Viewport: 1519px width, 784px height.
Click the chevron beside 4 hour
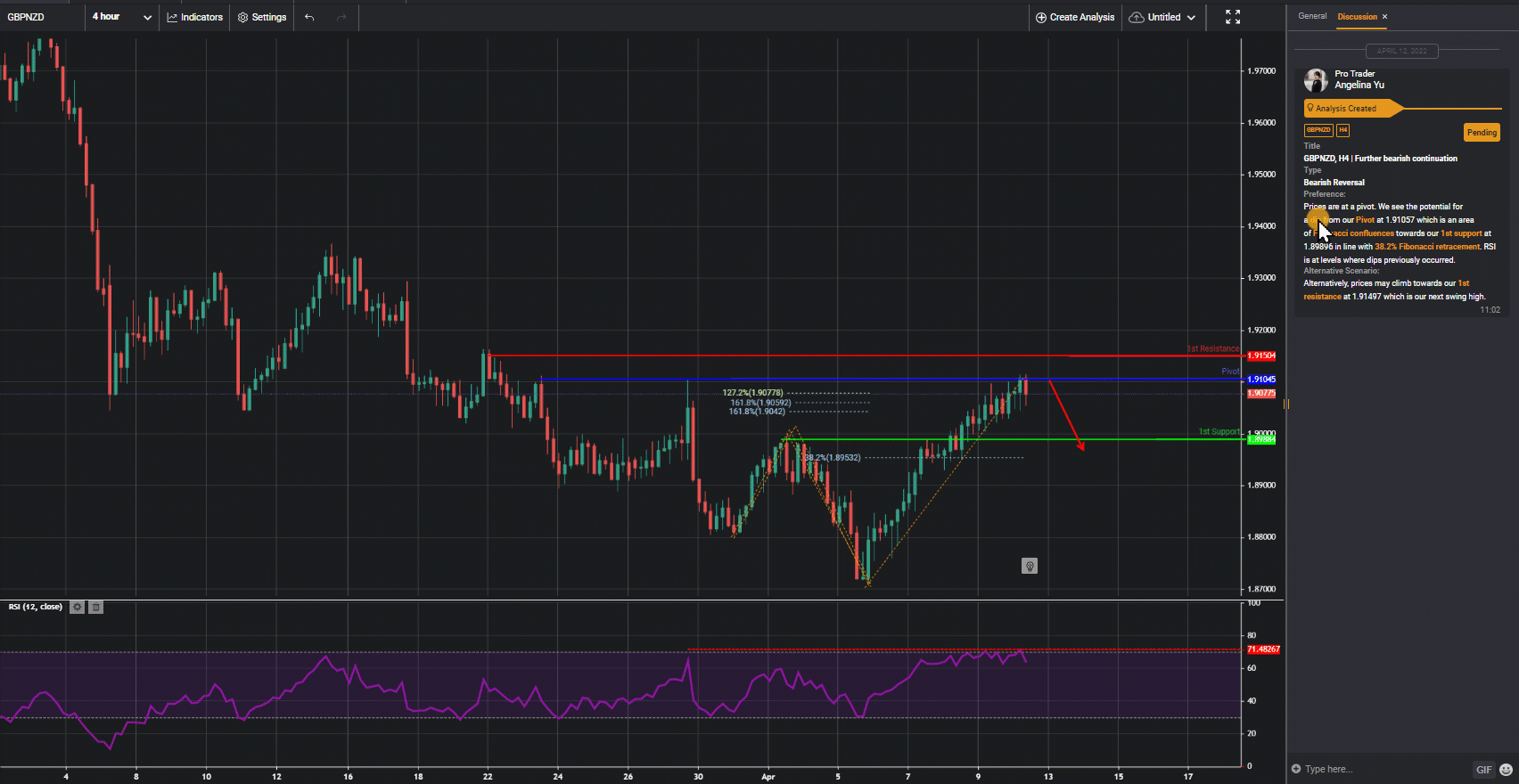(147, 17)
